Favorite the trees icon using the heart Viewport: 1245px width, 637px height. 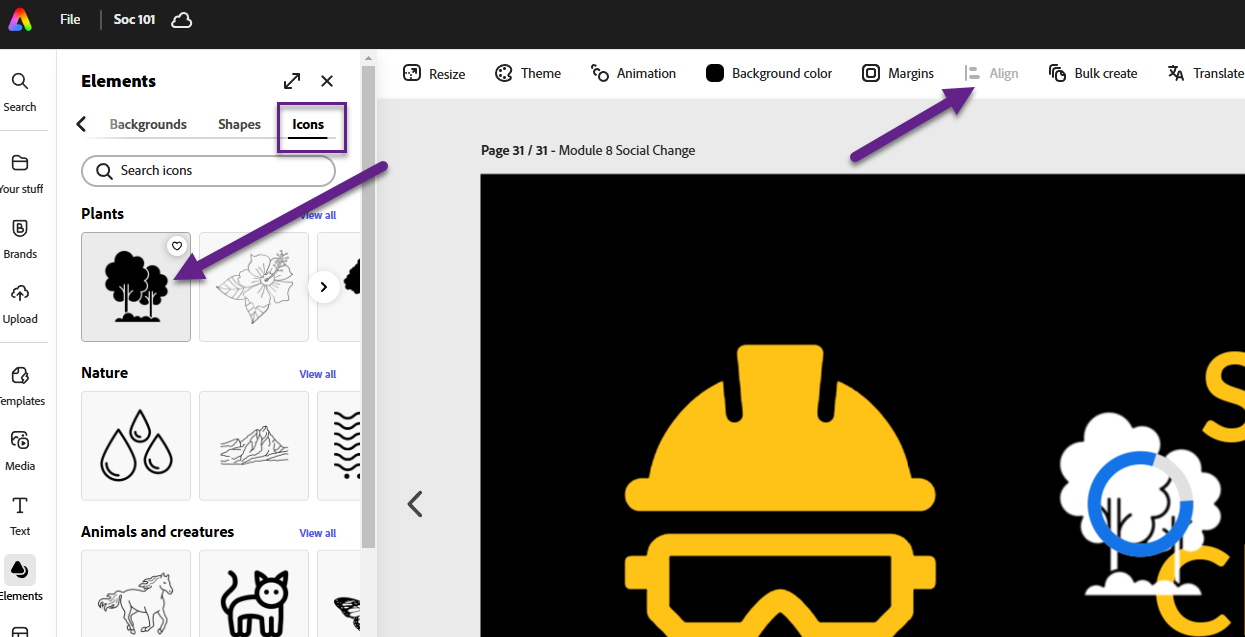click(176, 245)
